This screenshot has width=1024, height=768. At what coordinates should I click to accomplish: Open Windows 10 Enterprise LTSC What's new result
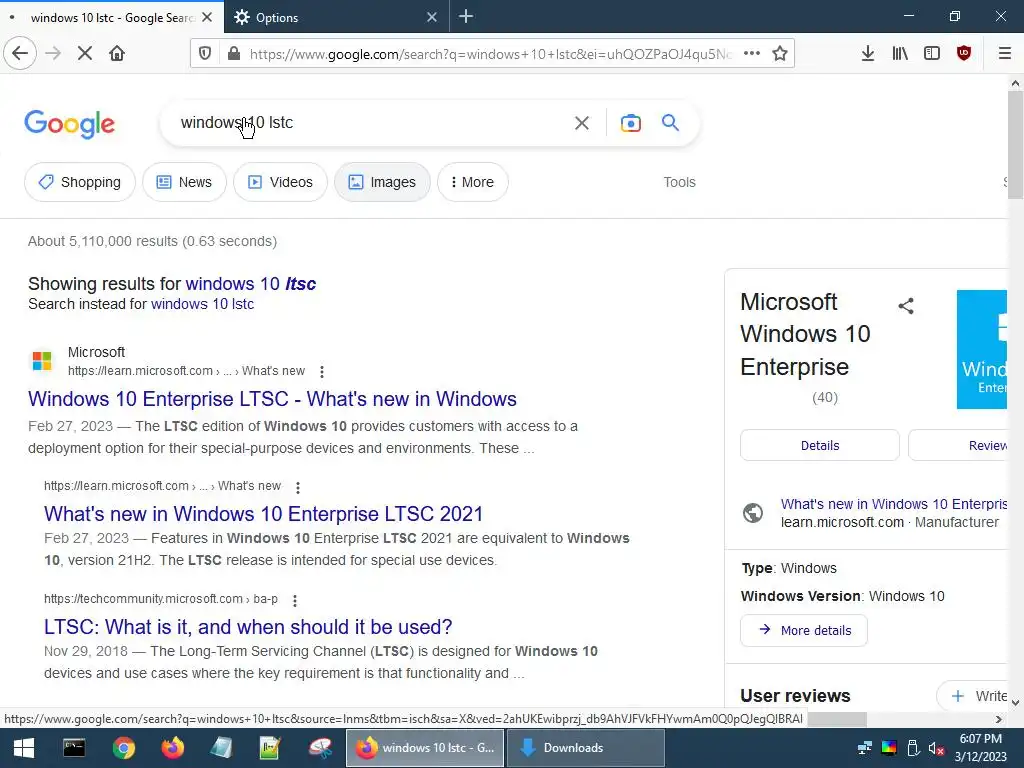272,399
